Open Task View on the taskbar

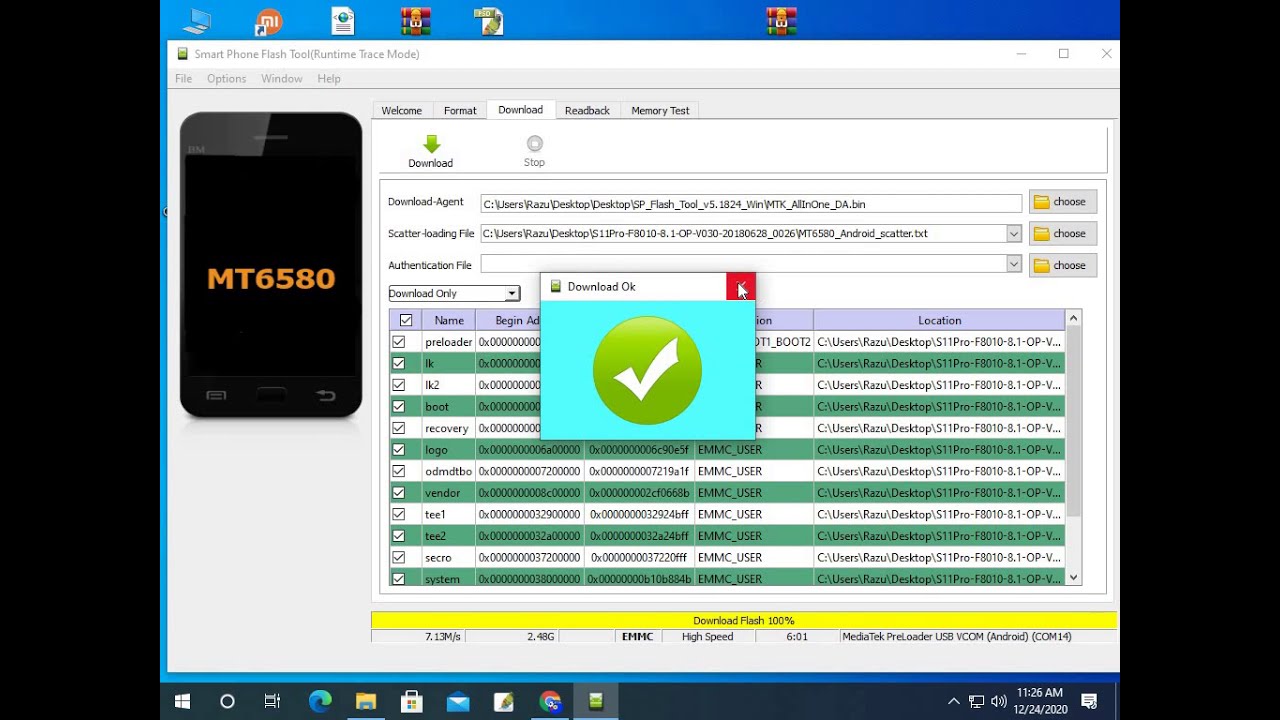(272, 702)
